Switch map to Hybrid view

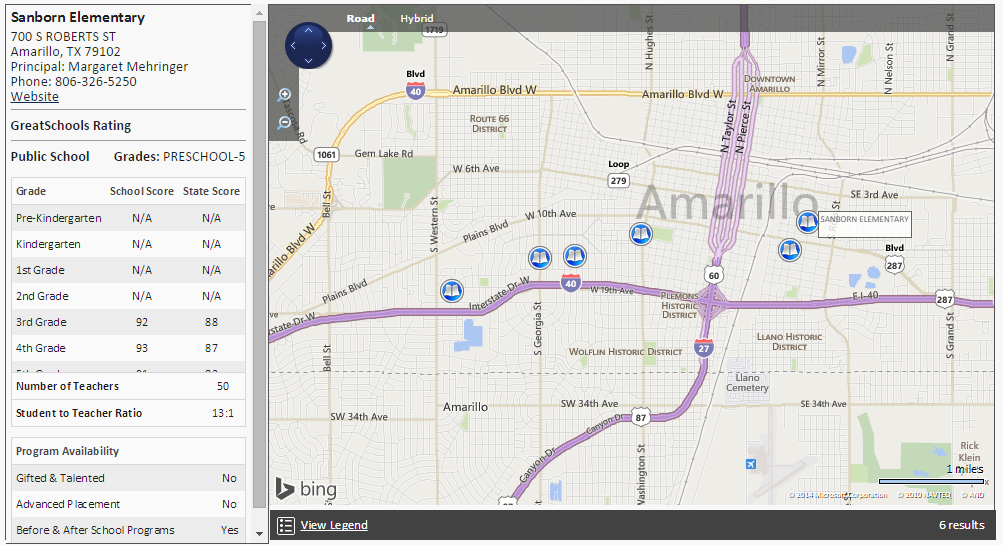point(416,19)
